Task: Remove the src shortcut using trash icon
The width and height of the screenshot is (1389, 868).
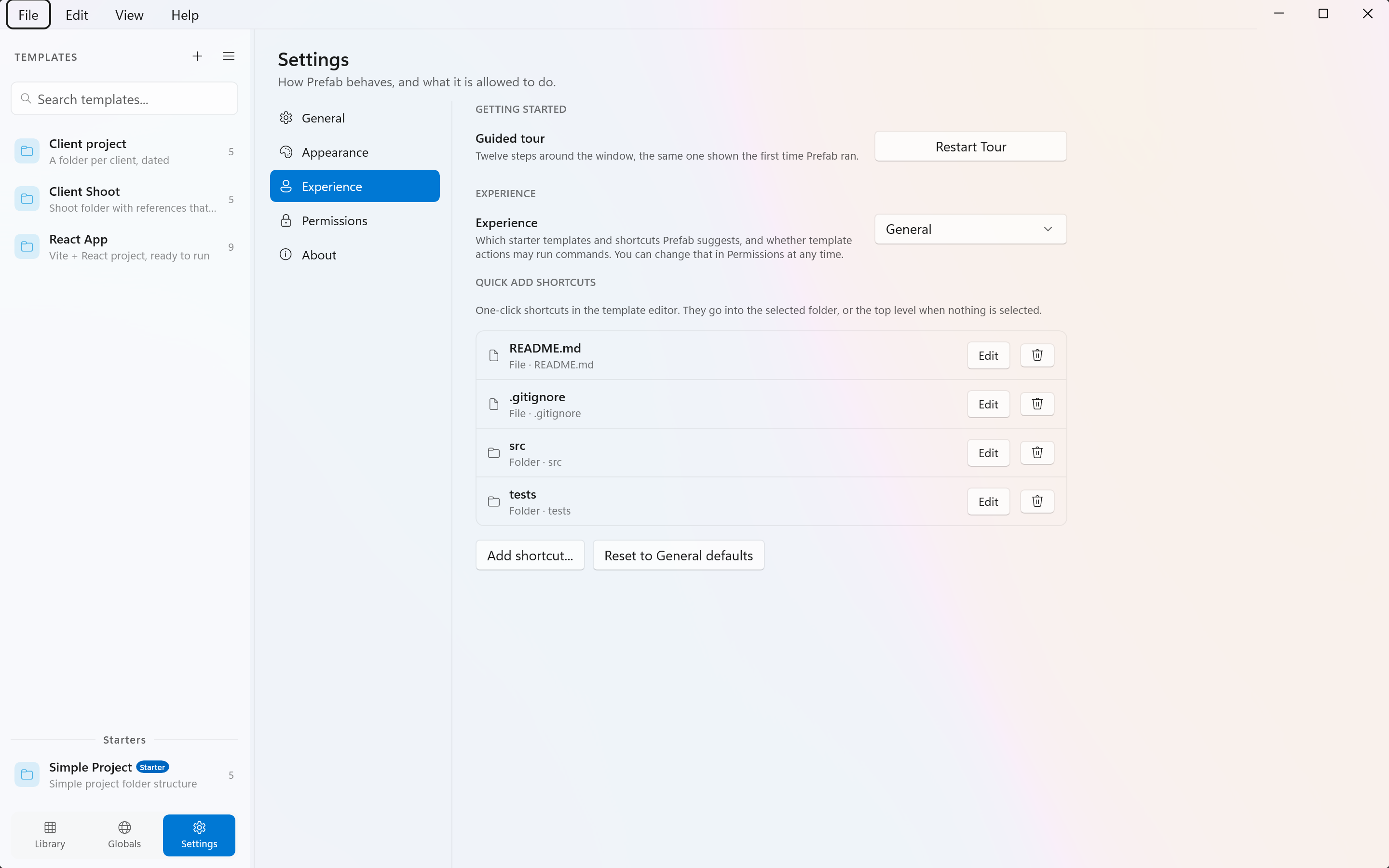Action: (1036, 453)
